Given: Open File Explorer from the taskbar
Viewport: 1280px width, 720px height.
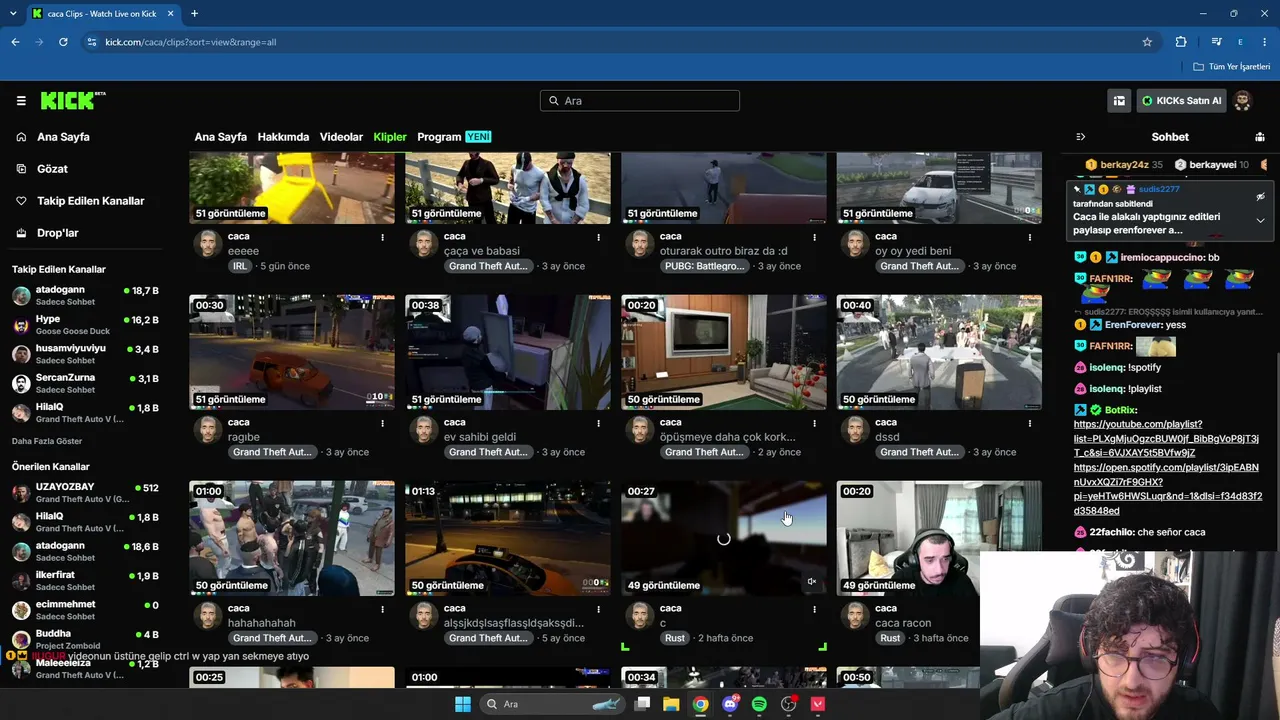Looking at the screenshot, I should pos(672,704).
